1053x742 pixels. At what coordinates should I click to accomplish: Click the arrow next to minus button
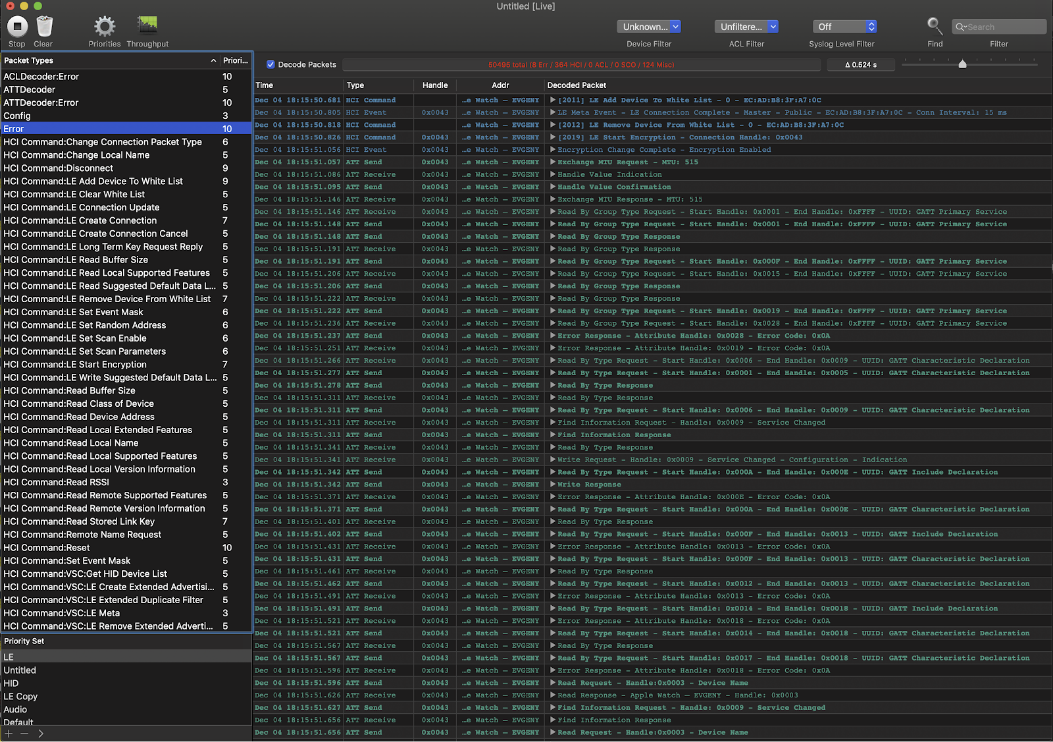40,734
